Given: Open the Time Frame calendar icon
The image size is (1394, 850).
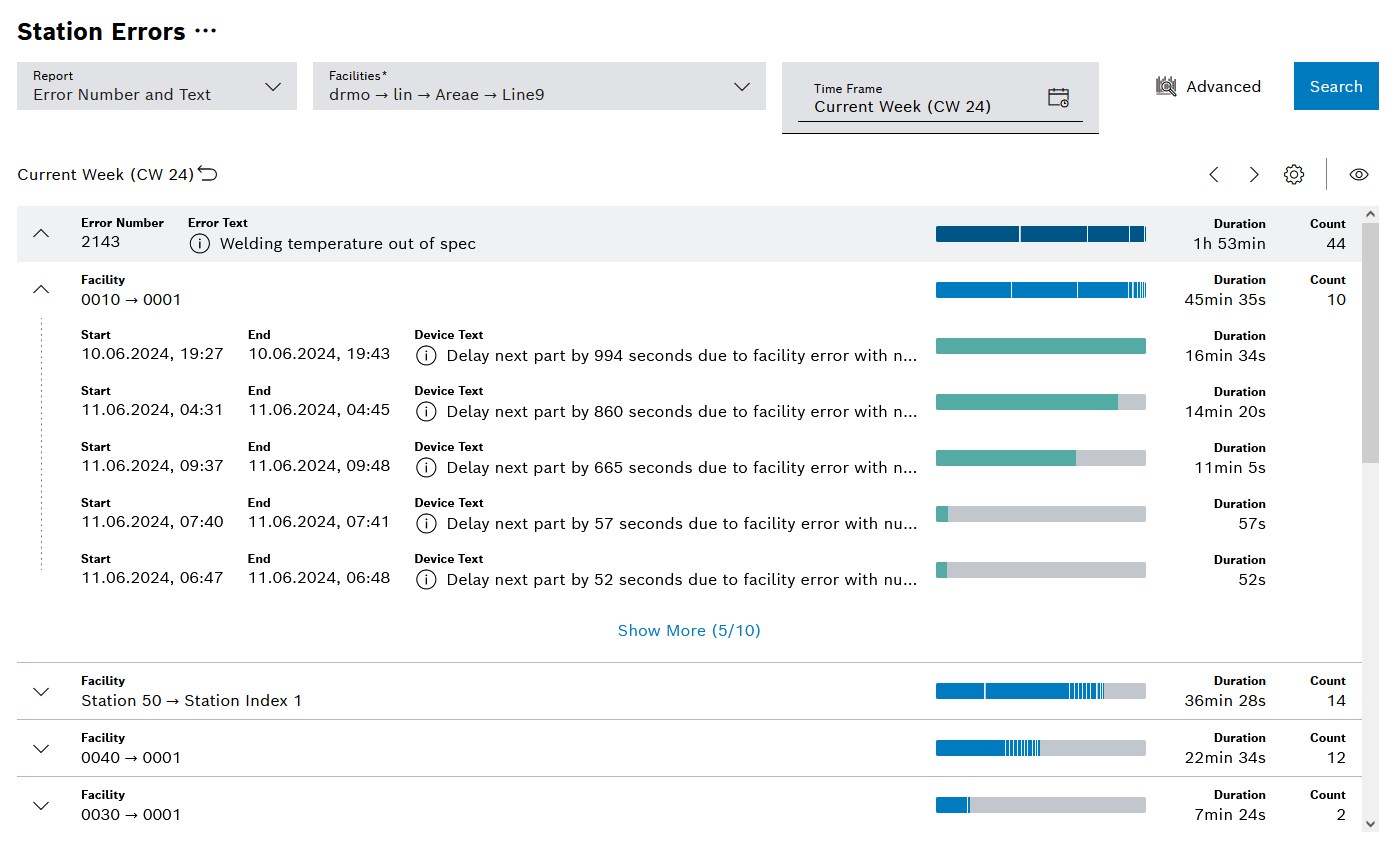Looking at the screenshot, I should pyautogui.click(x=1058, y=98).
